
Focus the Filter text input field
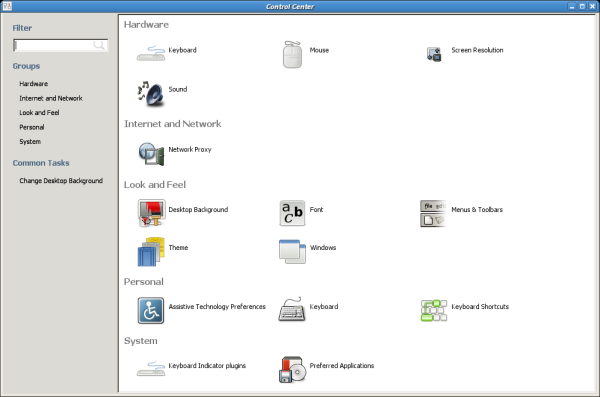point(60,45)
